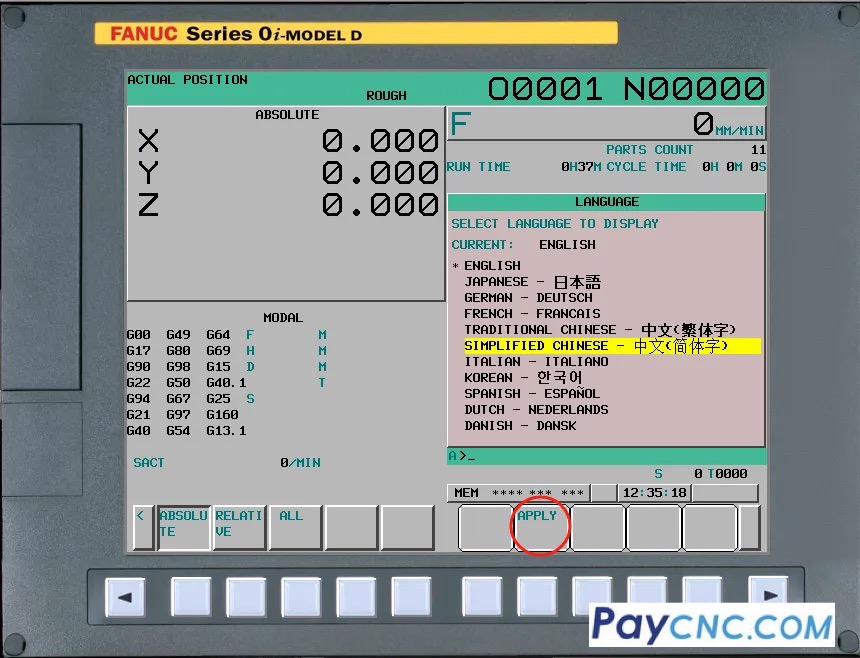The image size is (860, 658).
Task: Click the PARTS COUNT value 11
Action: click(759, 150)
